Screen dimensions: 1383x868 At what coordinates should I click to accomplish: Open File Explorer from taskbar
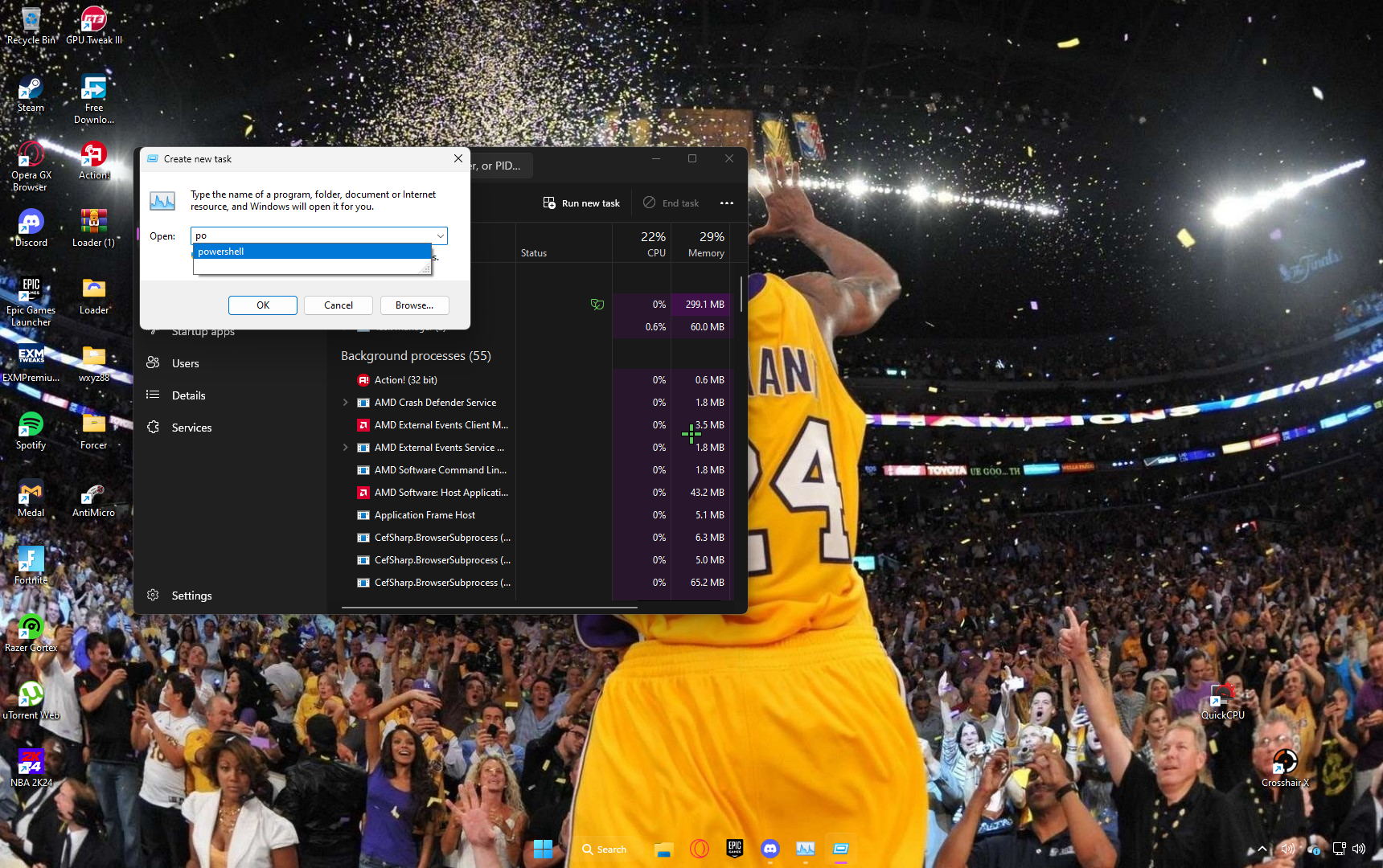[663, 849]
